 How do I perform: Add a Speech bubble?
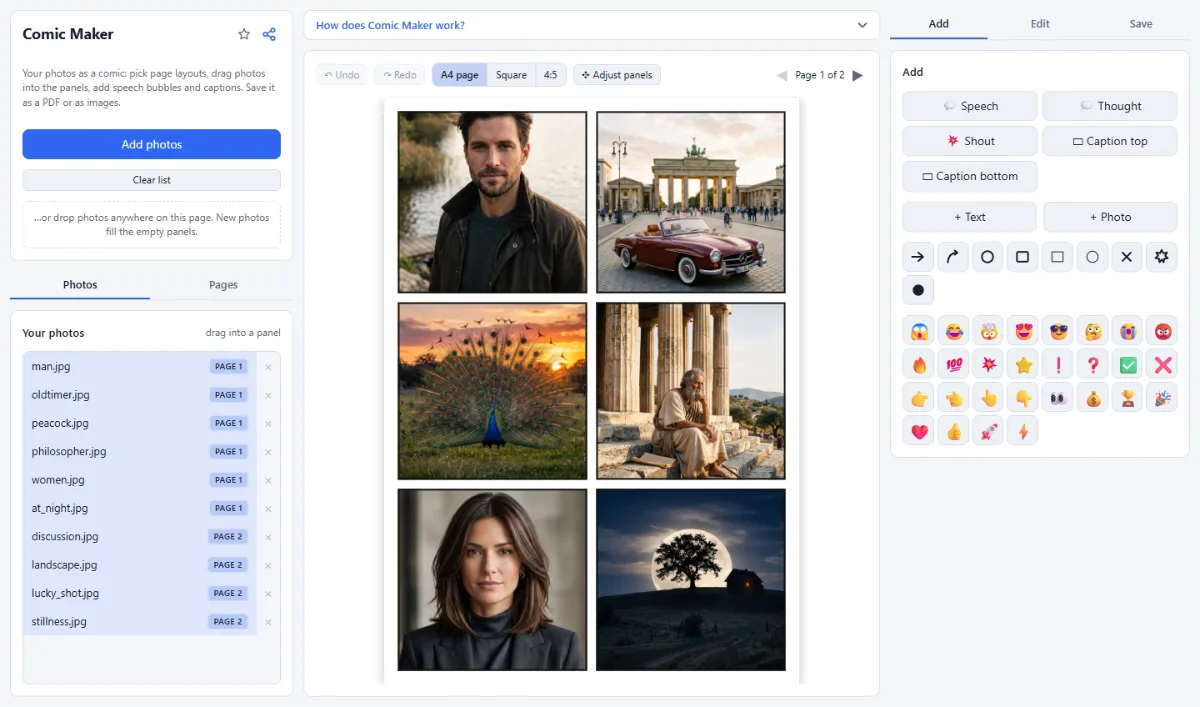970,106
